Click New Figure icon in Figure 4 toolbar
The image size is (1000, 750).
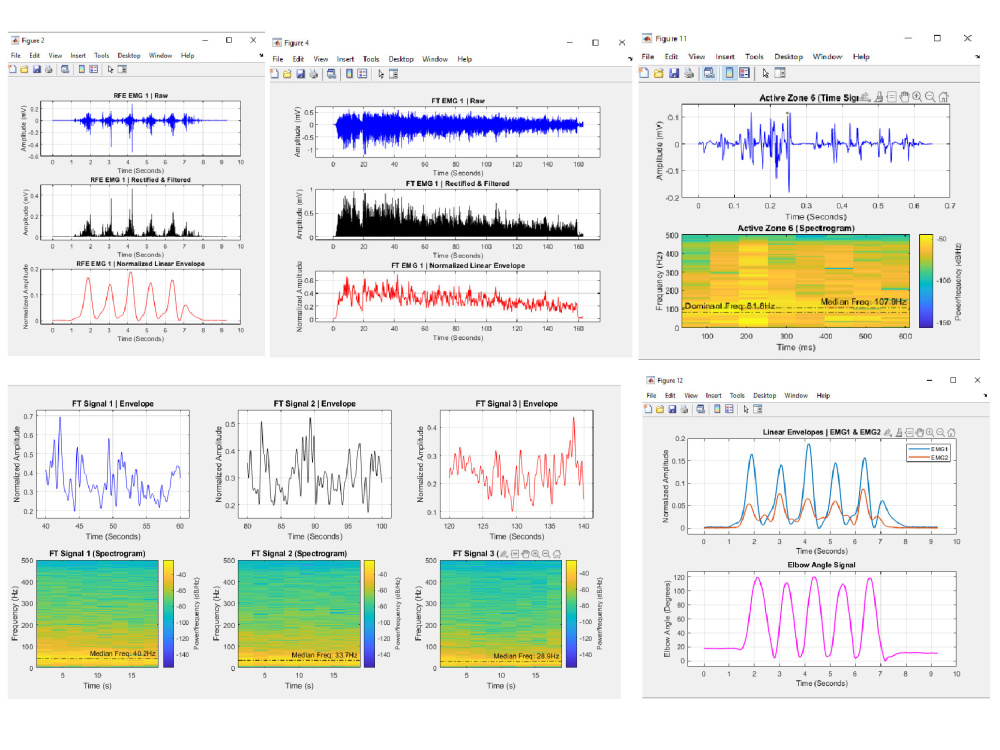click(x=274, y=74)
